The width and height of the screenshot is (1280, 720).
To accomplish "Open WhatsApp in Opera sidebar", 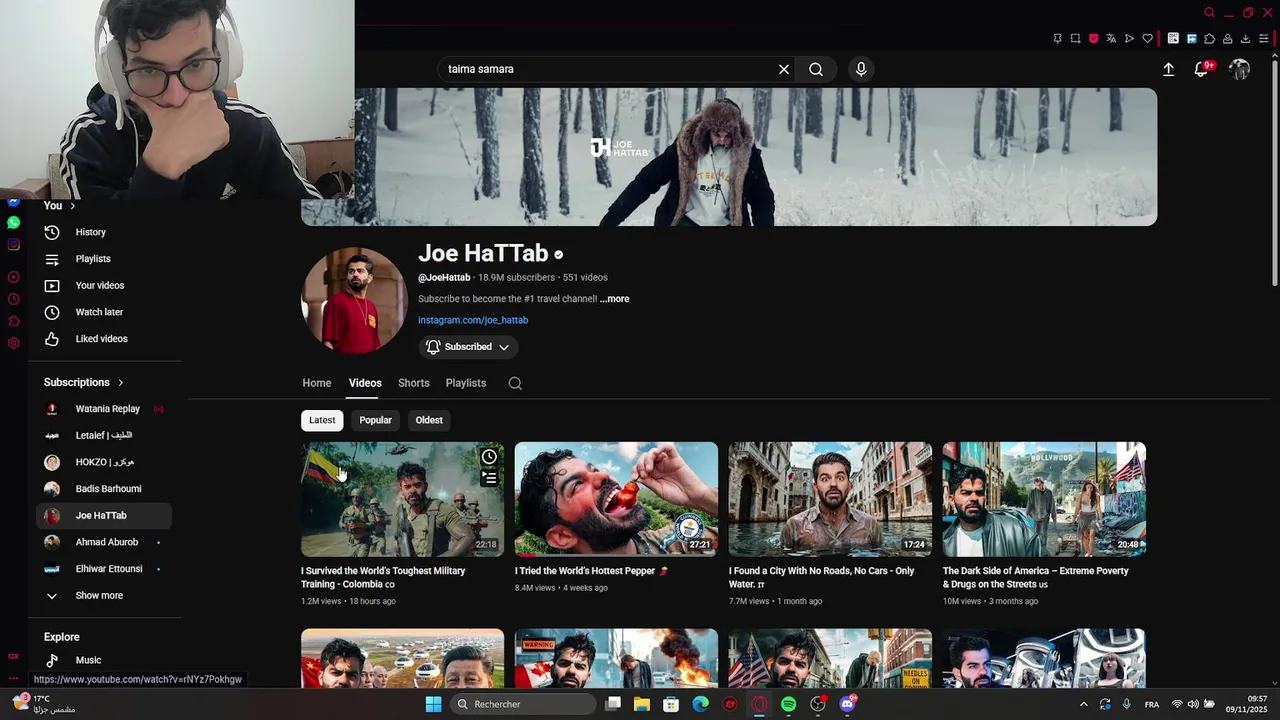I will tap(13, 223).
